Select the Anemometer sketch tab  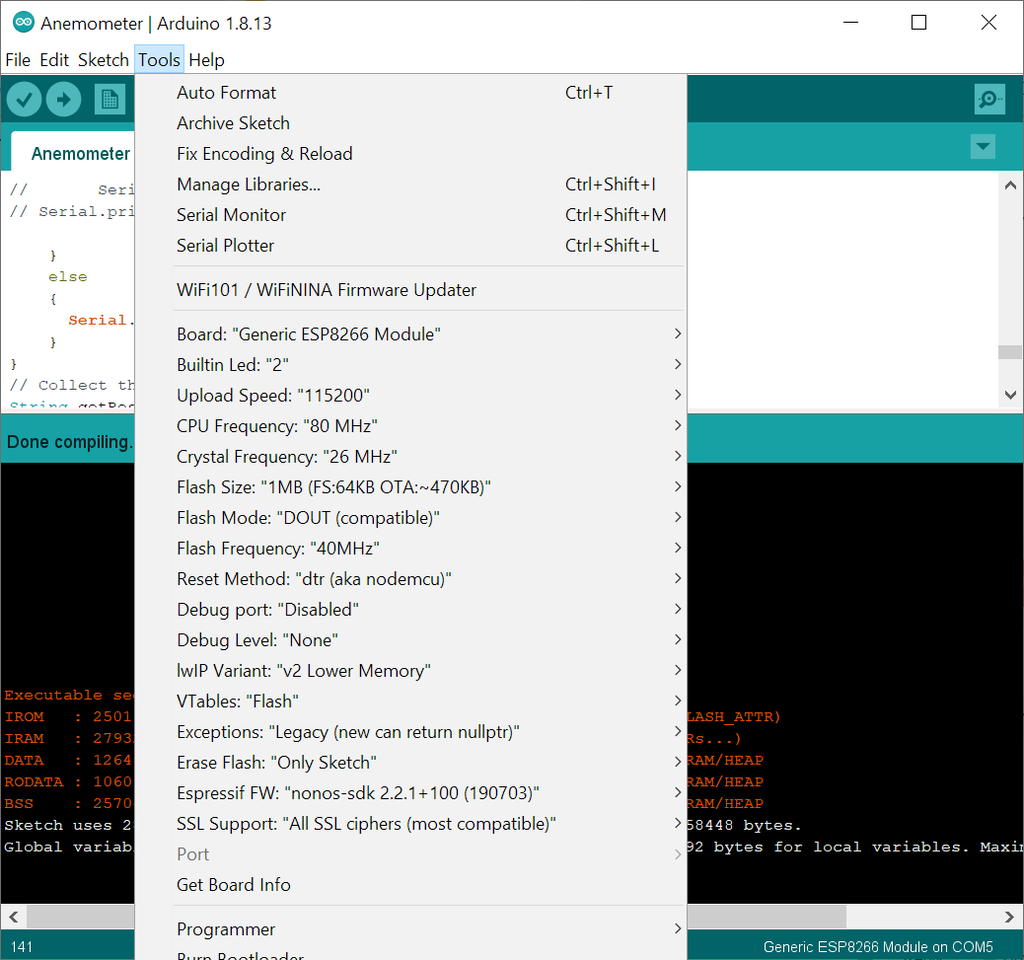(80, 154)
